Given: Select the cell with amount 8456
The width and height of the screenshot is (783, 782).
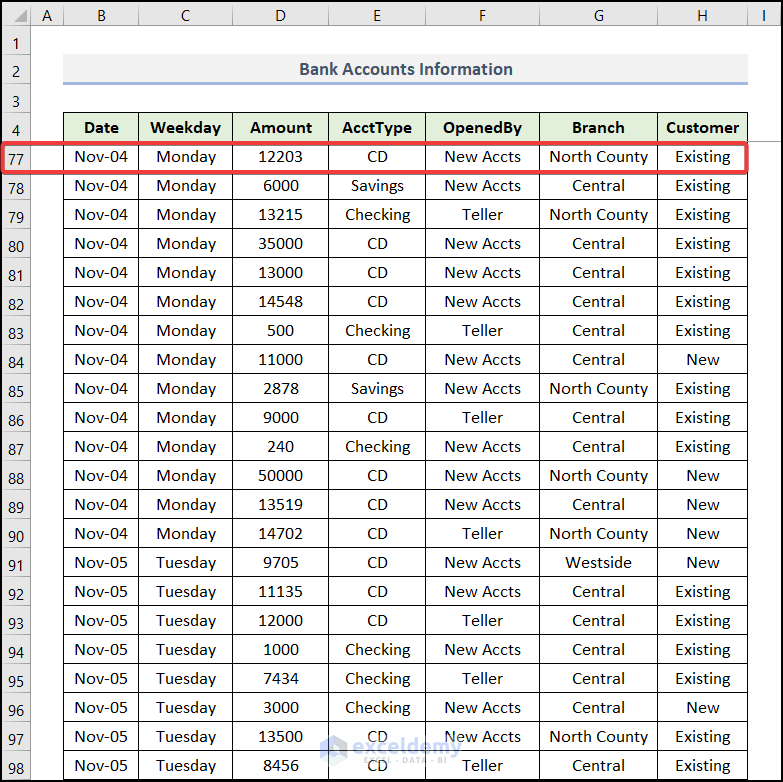Looking at the screenshot, I should click(x=281, y=765).
